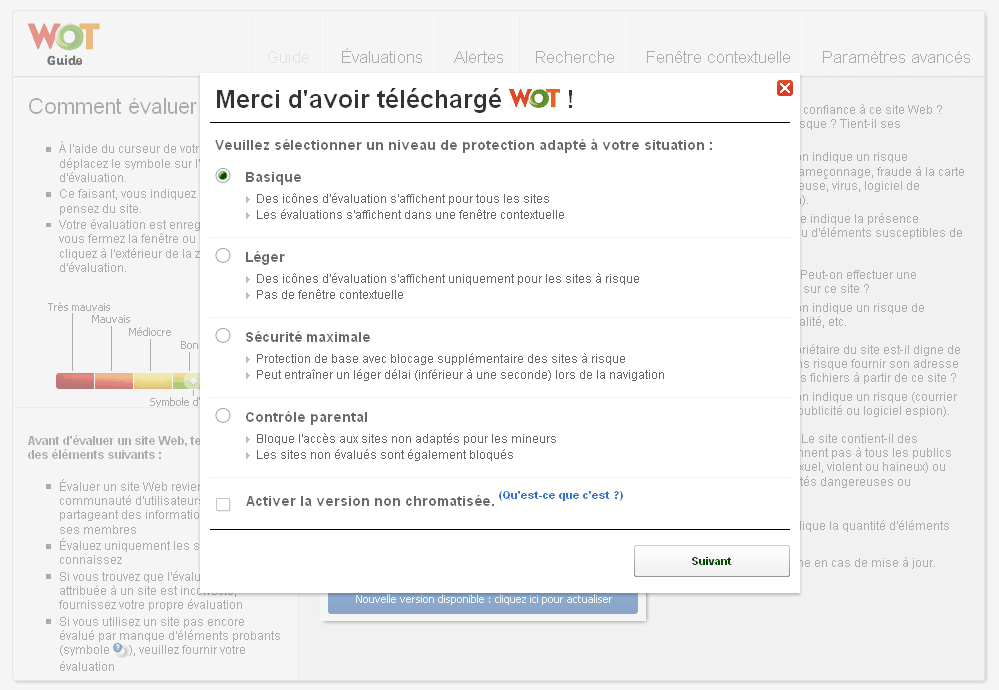Click "Pas de fenêtre contextuelle" text
The width and height of the screenshot is (999, 690).
(x=329, y=295)
